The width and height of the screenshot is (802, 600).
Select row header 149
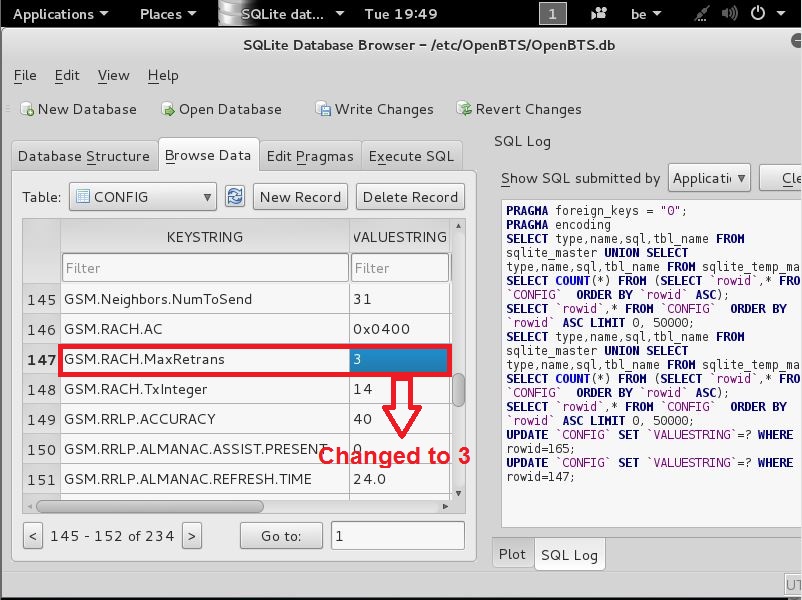point(41,419)
